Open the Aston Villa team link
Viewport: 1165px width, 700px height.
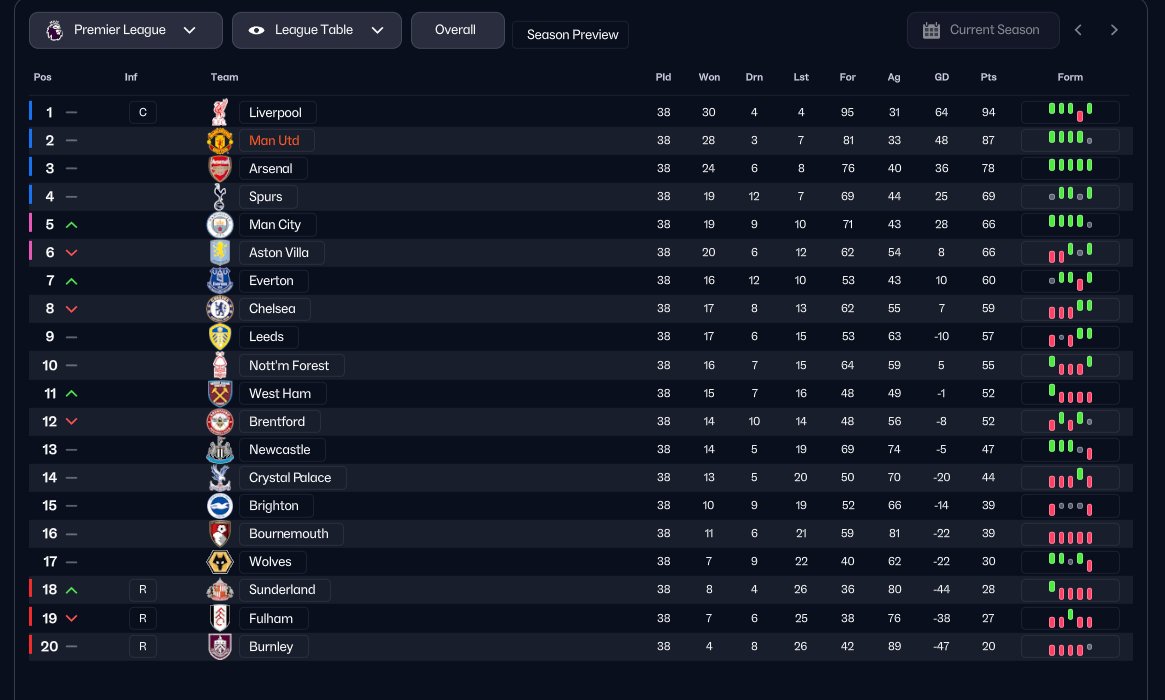point(280,253)
